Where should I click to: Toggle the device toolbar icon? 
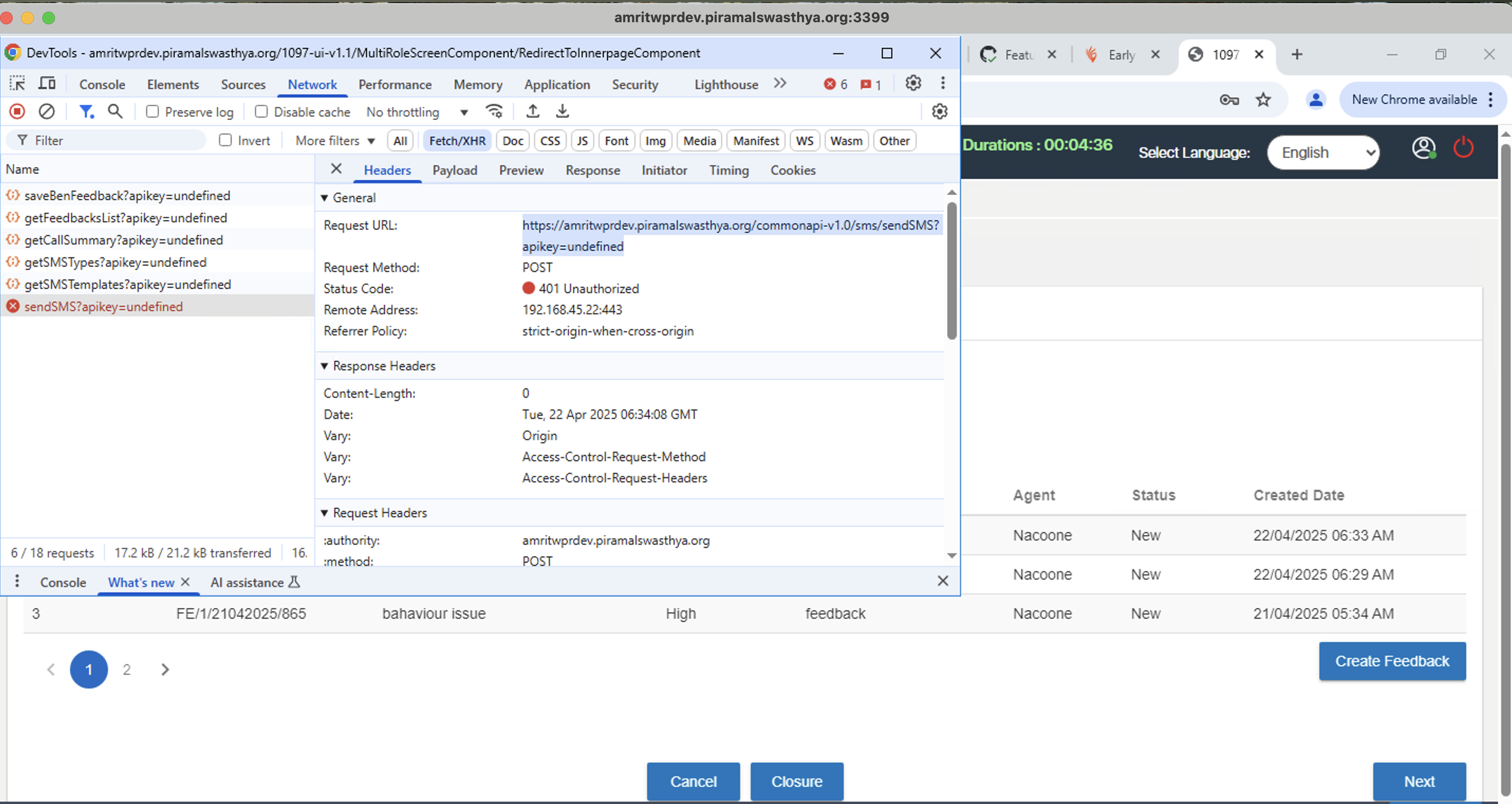click(x=47, y=84)
